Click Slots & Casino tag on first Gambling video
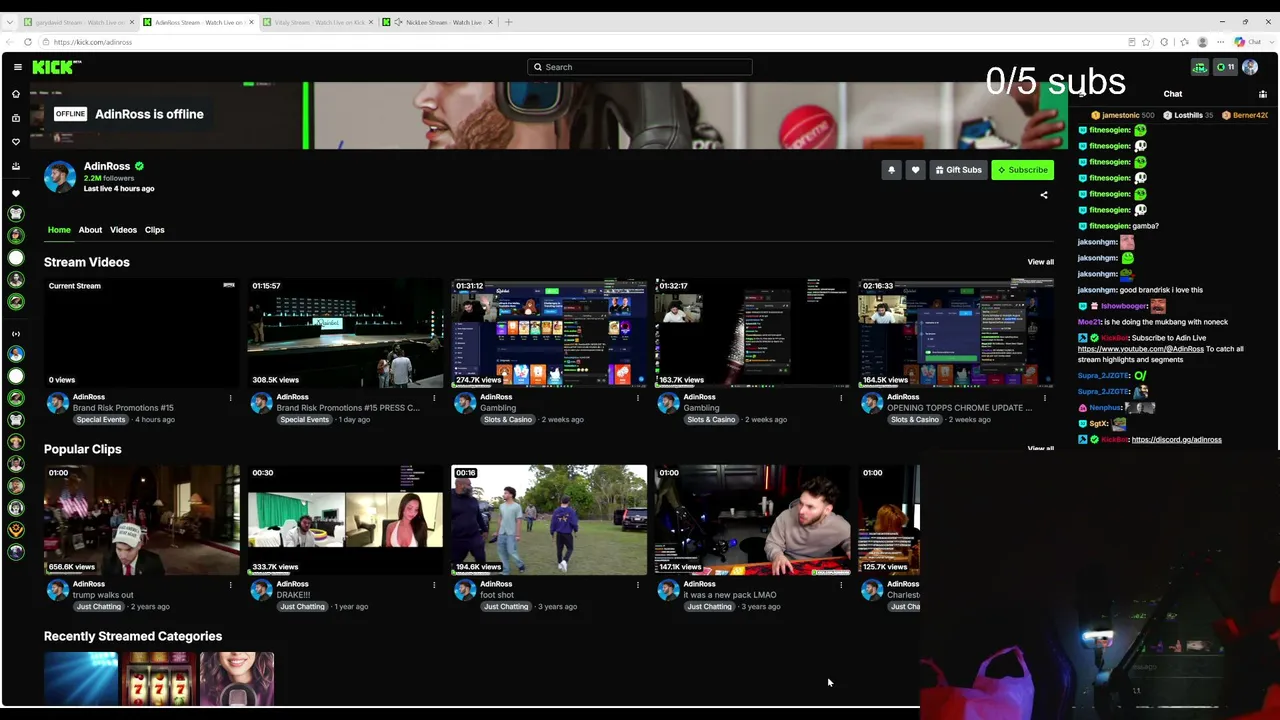 (507, 420)
